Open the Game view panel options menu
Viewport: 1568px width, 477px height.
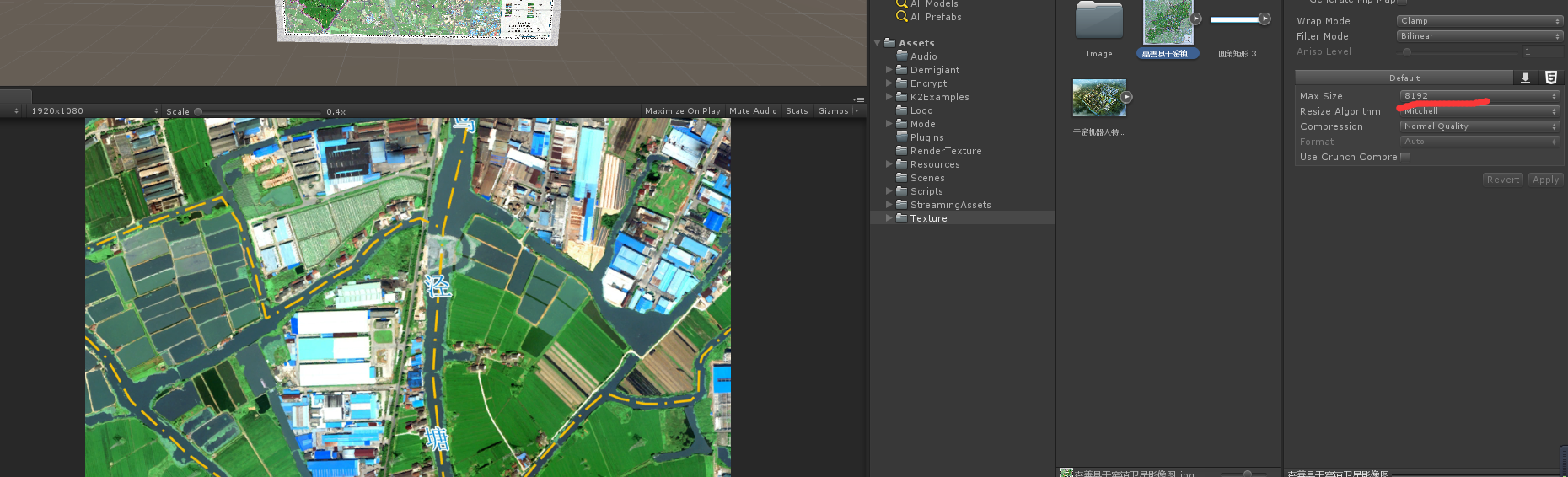pyautogui.click(x=859, y=99)
